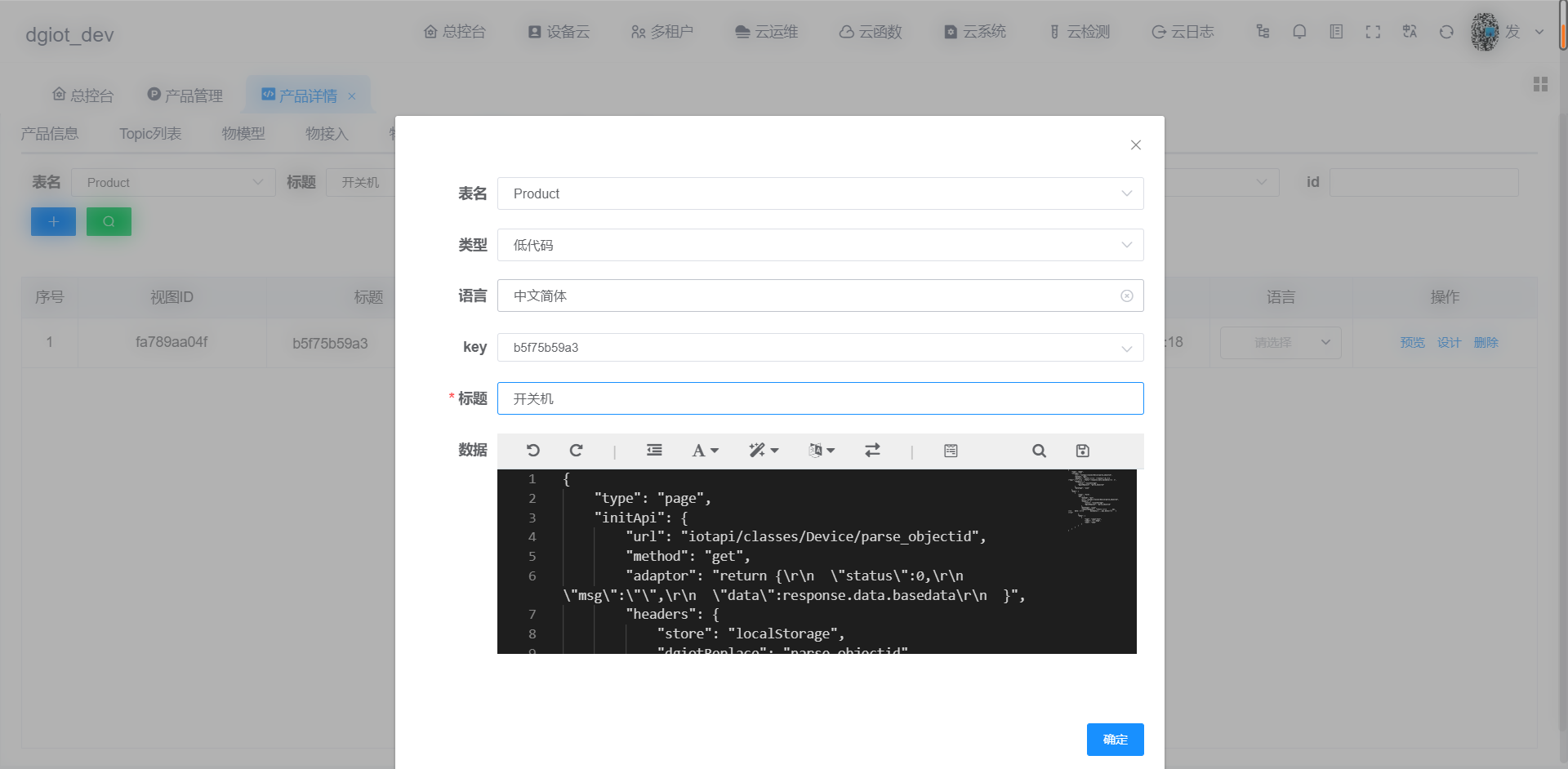This screenshot has width=1568, height=769.
Task: Open the 云函数 top navigation menu
Action: click(x=871, y=32)
